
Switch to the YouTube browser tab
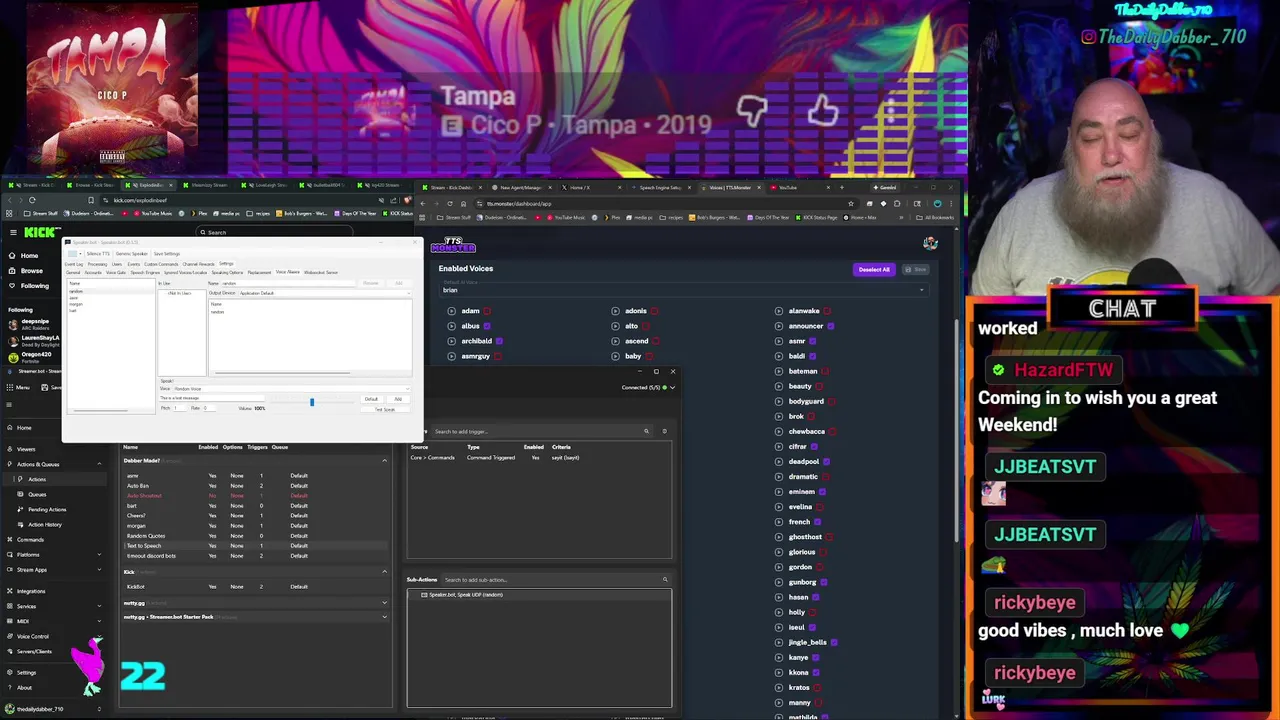click(x=788, y=187)
